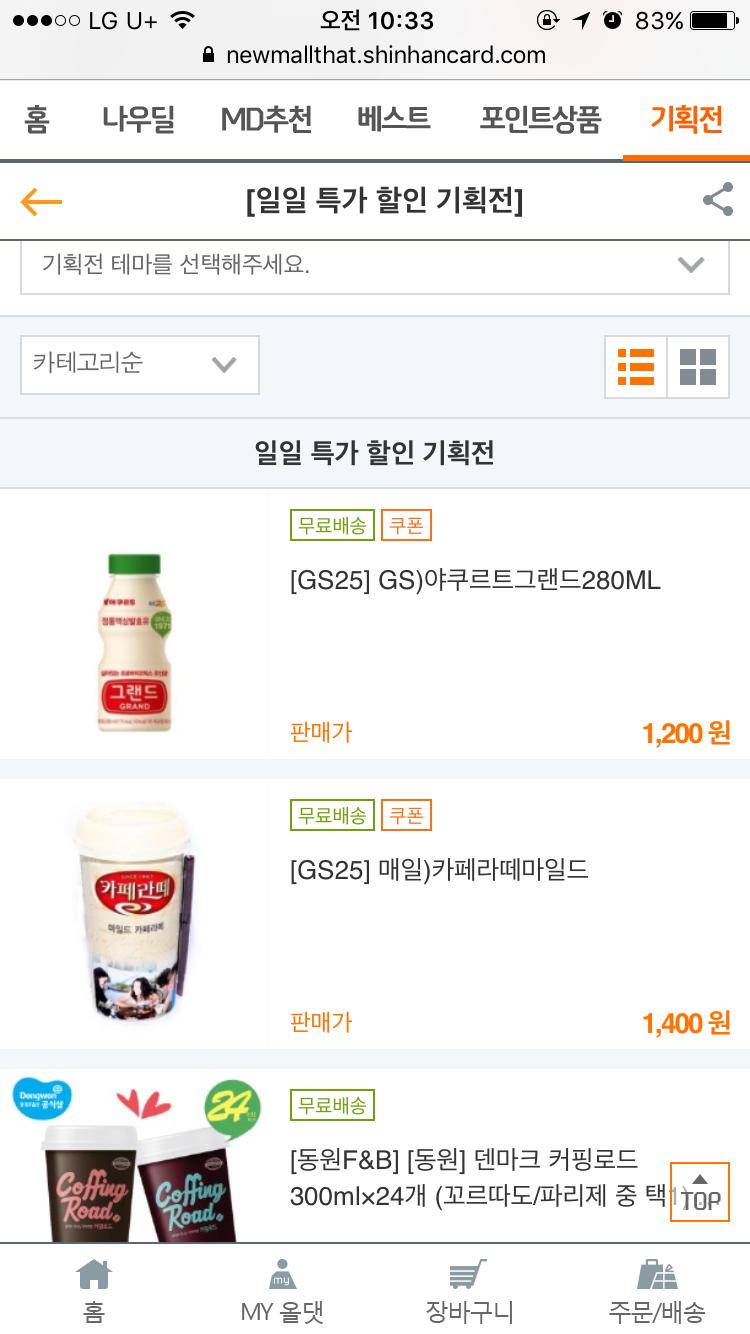Switch to grid view layout
This screenshot has width=750, height=1334.
(697, 367)
